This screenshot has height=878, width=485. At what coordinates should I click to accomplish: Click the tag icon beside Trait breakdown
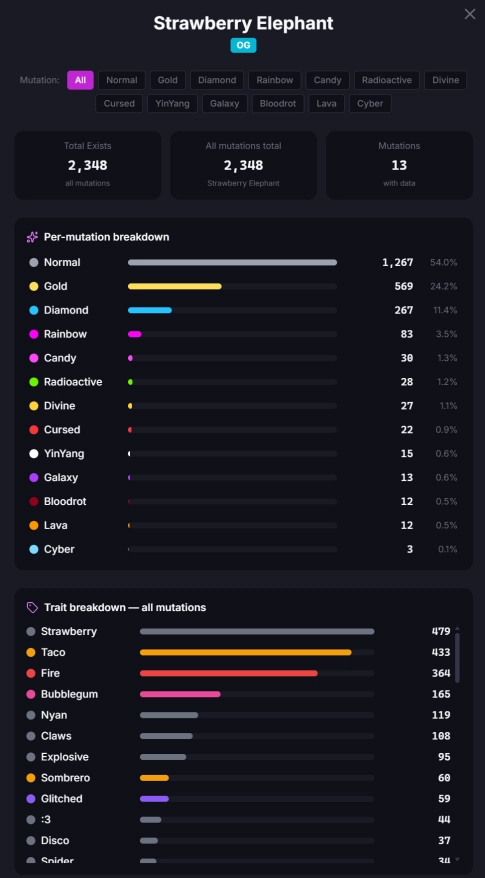[32, 608]
